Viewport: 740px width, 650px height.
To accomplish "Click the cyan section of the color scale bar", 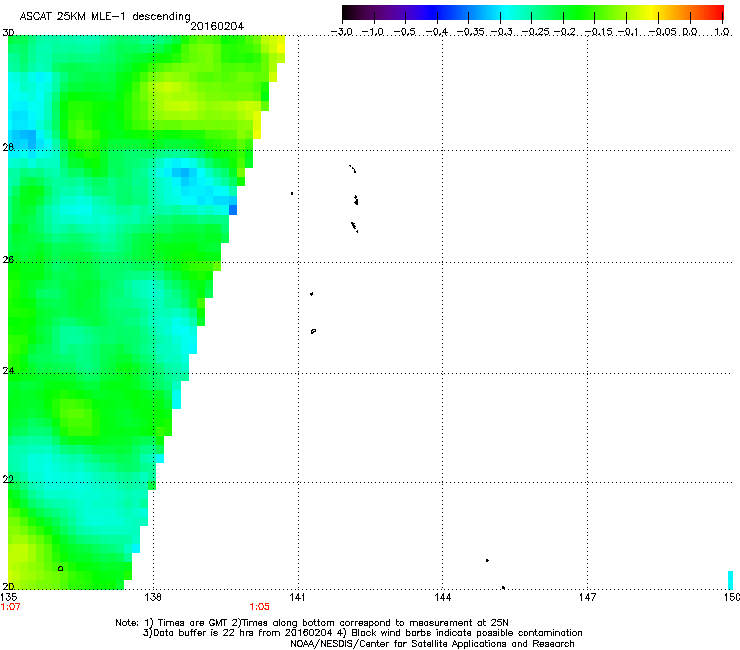I will (x=504, y=12).
